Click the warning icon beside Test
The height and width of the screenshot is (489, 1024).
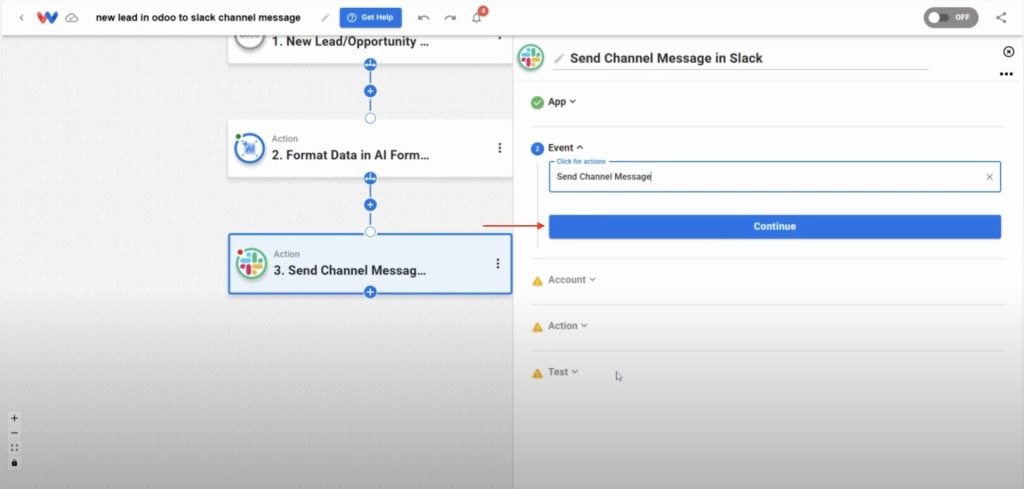tap(537, 373)
